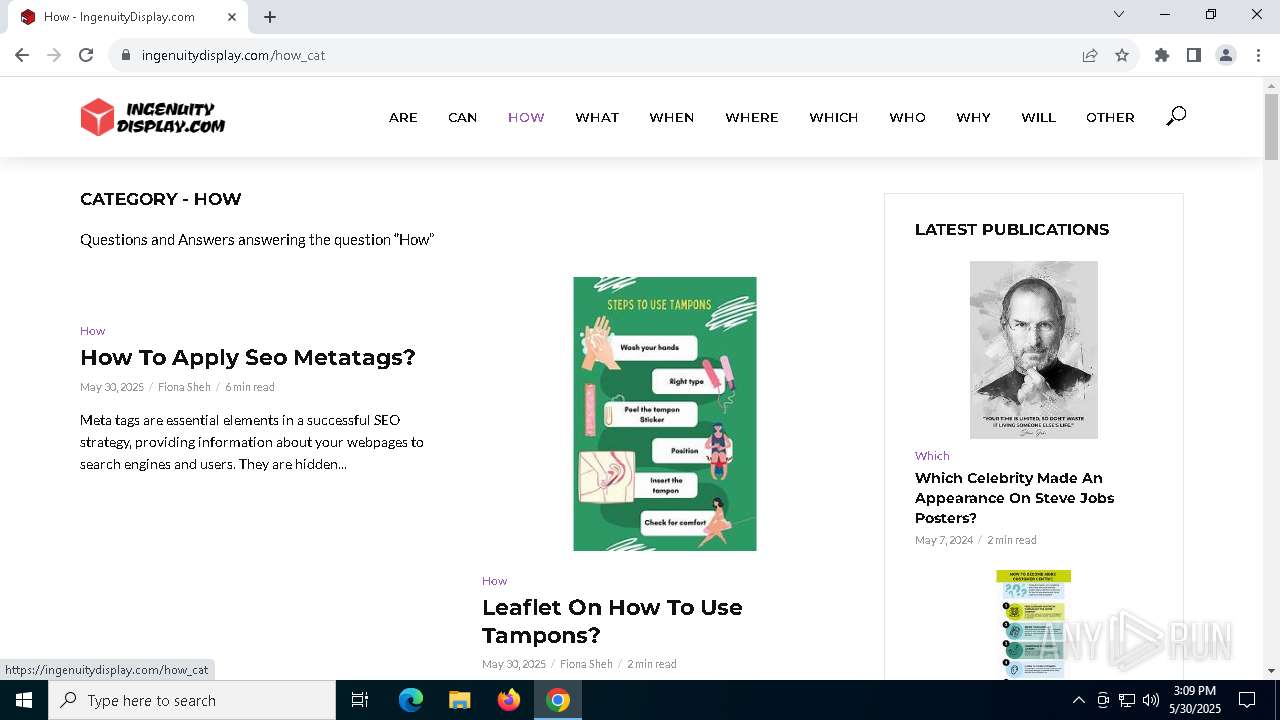
Task: Open the WHICH category menu item
Action: click(x=834, y=117)
